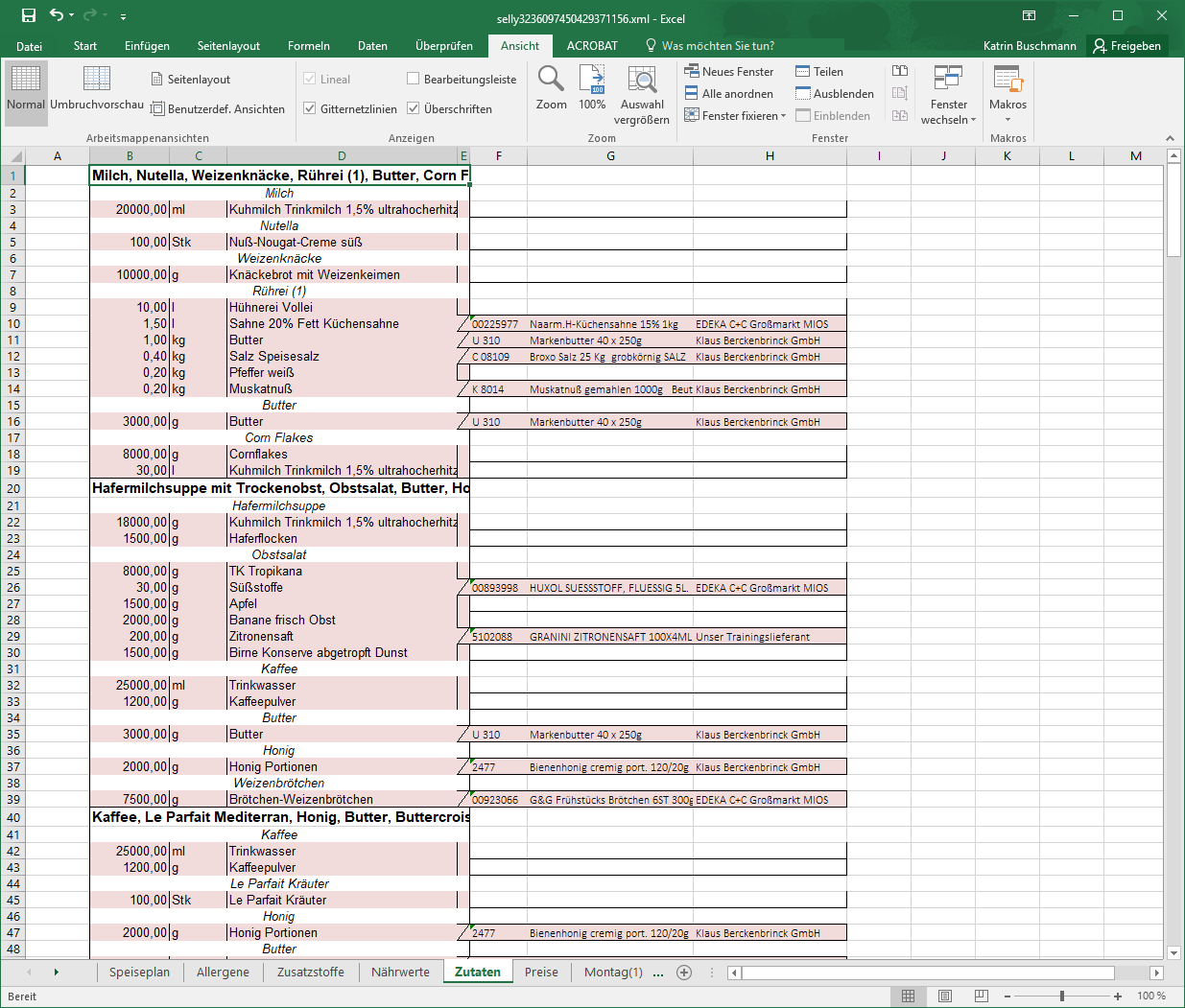This screenshot has width=1185, height=1008.
Task: Click Ausblenden window button
Action: [834, 93]
